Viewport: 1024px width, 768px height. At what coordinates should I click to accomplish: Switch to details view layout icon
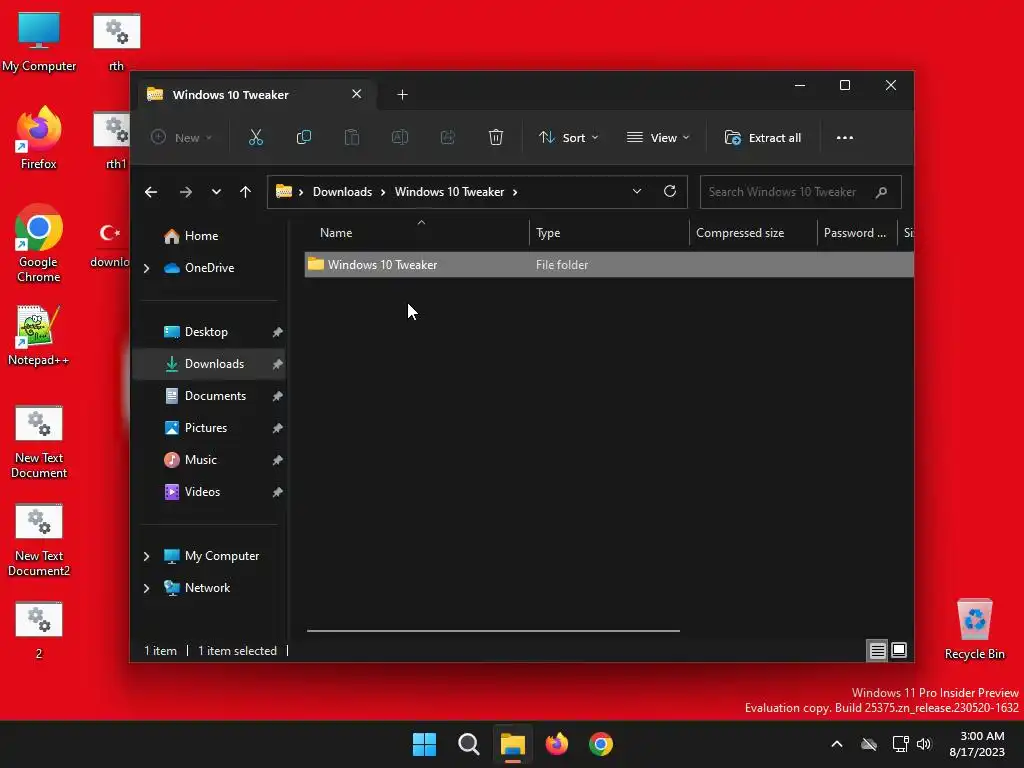[x=877, y=650]
